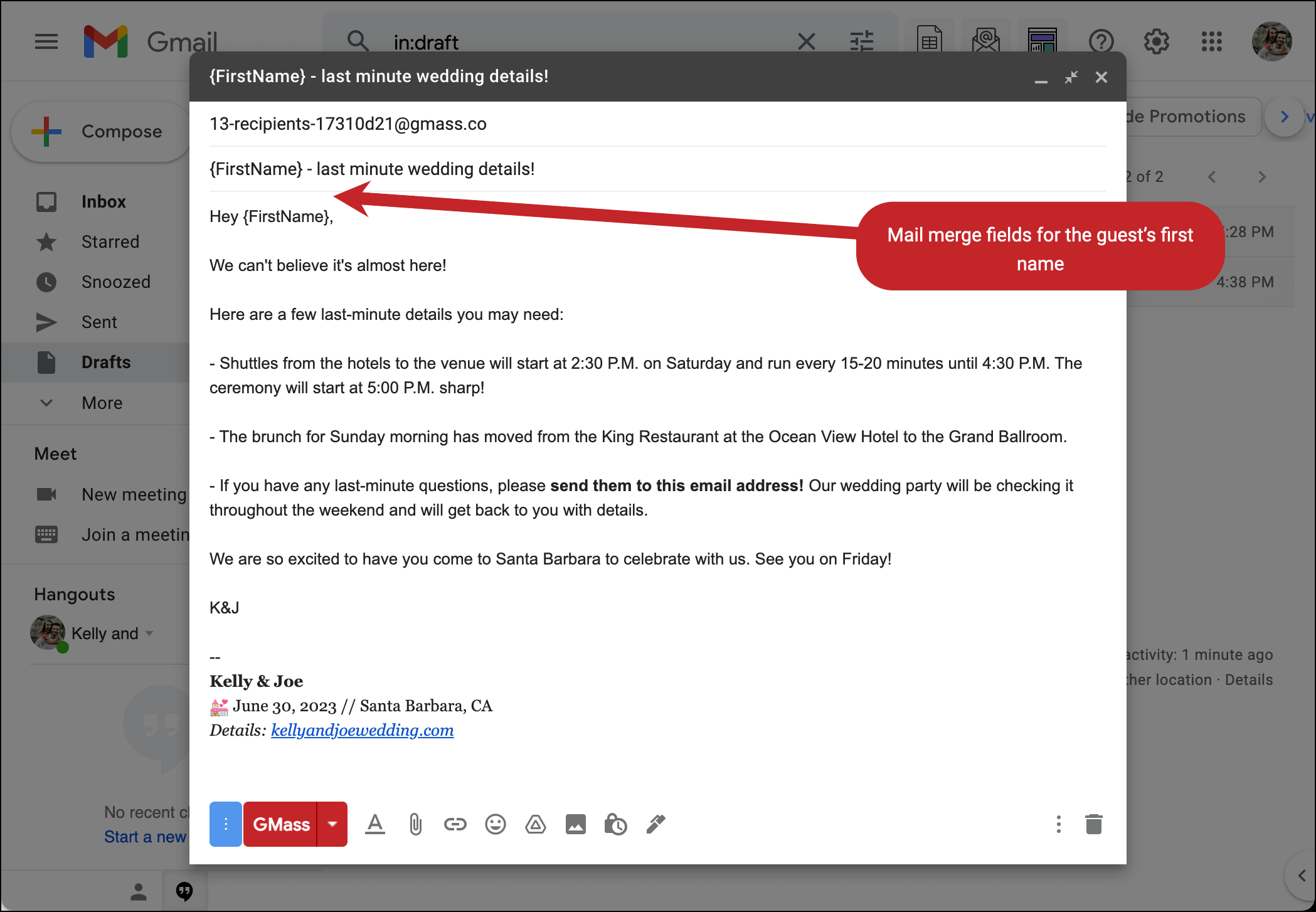Insert emoji icon

click(x=496, y=824)
